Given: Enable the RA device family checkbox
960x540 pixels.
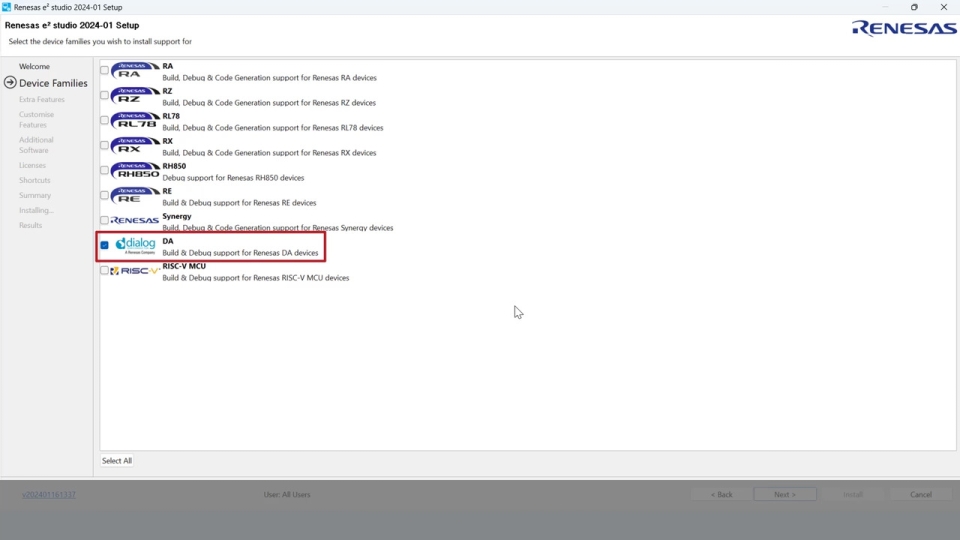Looking at the screenshot, I should (x=104, y=71).
